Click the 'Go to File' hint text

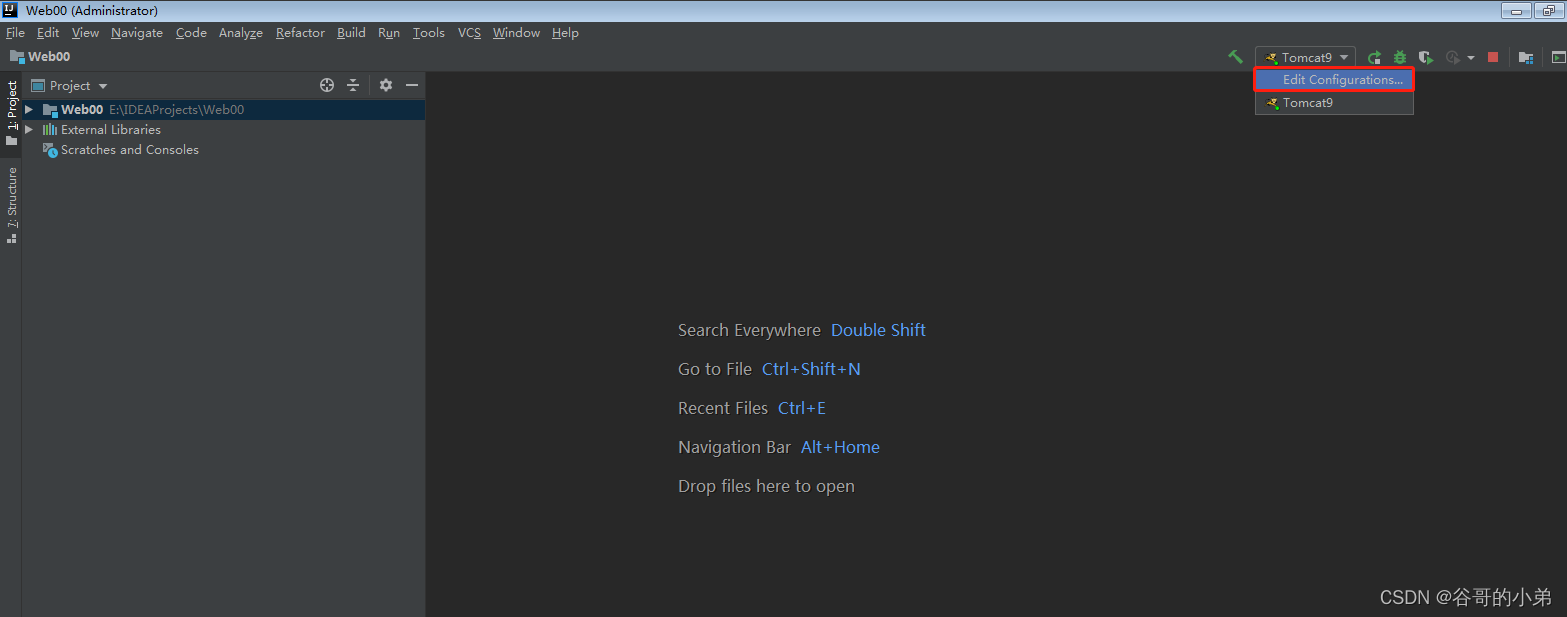[x=715, y=369]
